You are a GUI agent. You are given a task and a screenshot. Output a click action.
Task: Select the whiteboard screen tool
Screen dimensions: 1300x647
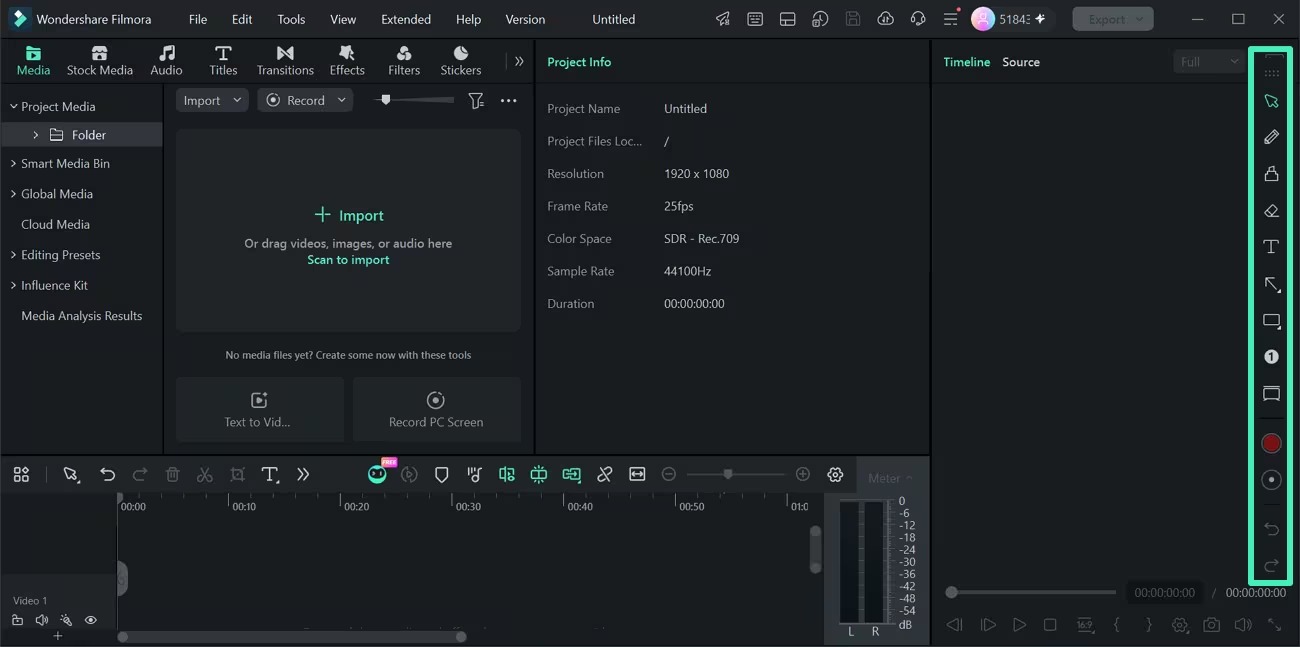1271,394
